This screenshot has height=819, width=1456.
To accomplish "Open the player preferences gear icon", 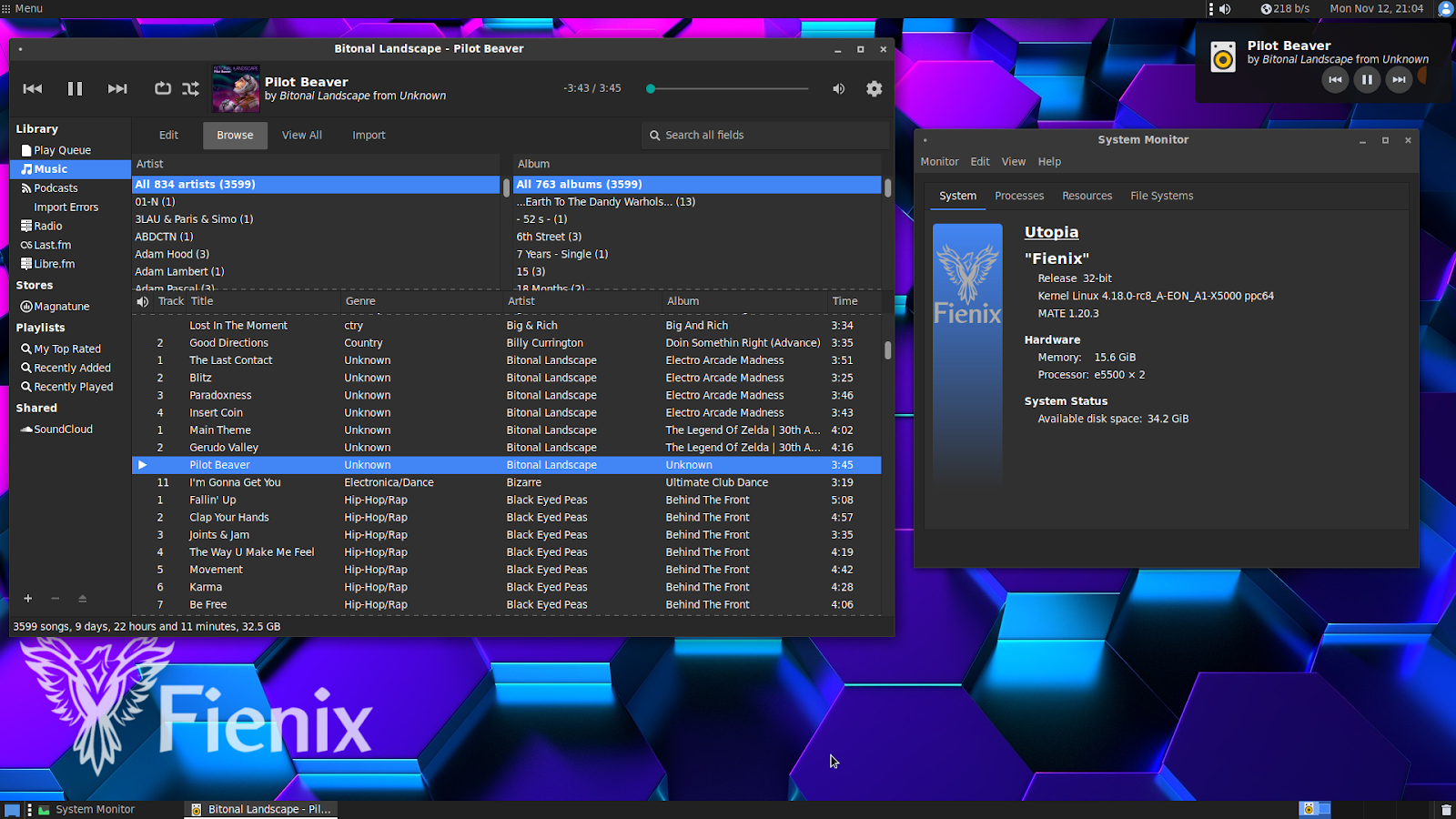I will click(874, 88).
